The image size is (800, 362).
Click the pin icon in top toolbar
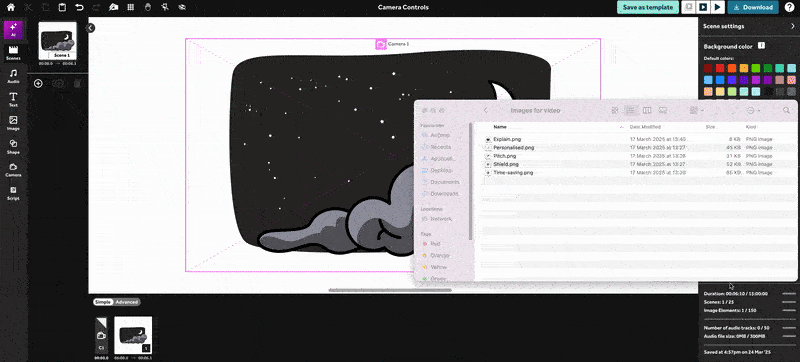click(x=165, y=7)
